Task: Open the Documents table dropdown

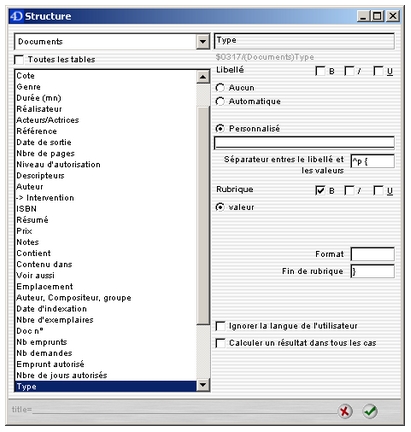Action: (x=203, y=42)
